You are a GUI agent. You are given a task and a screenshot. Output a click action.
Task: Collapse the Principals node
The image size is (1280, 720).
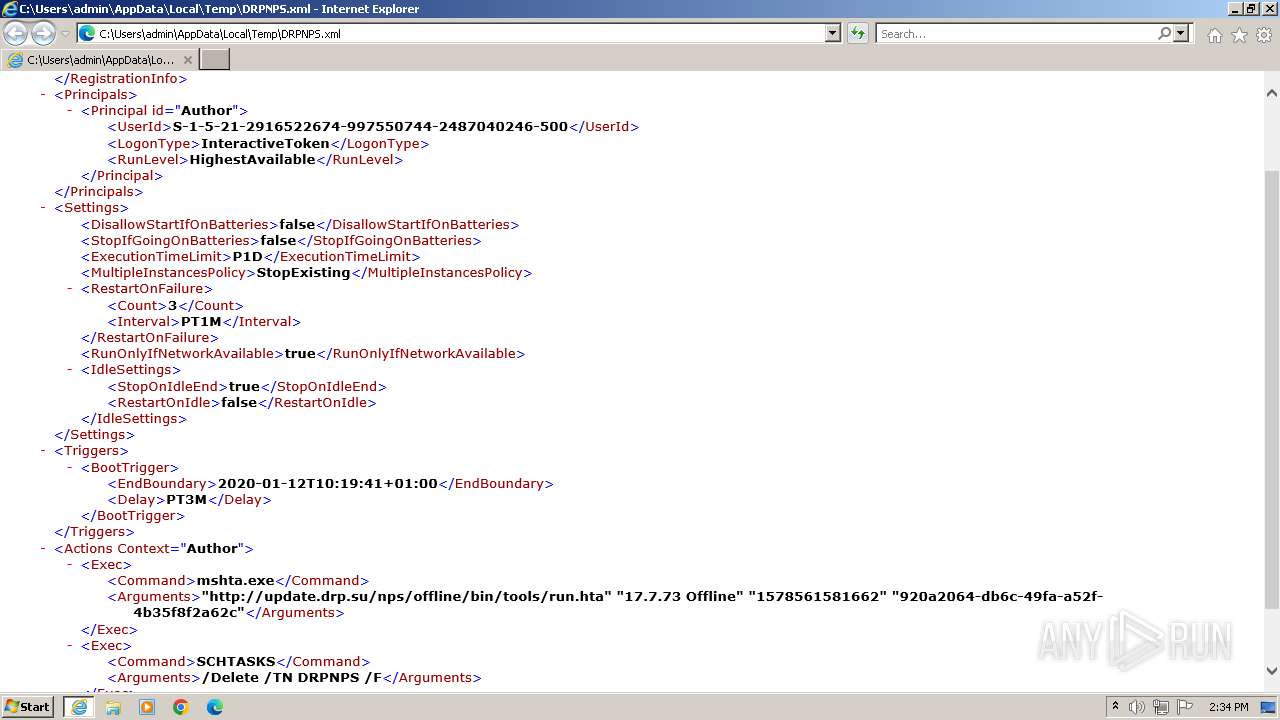pos(43,95)
